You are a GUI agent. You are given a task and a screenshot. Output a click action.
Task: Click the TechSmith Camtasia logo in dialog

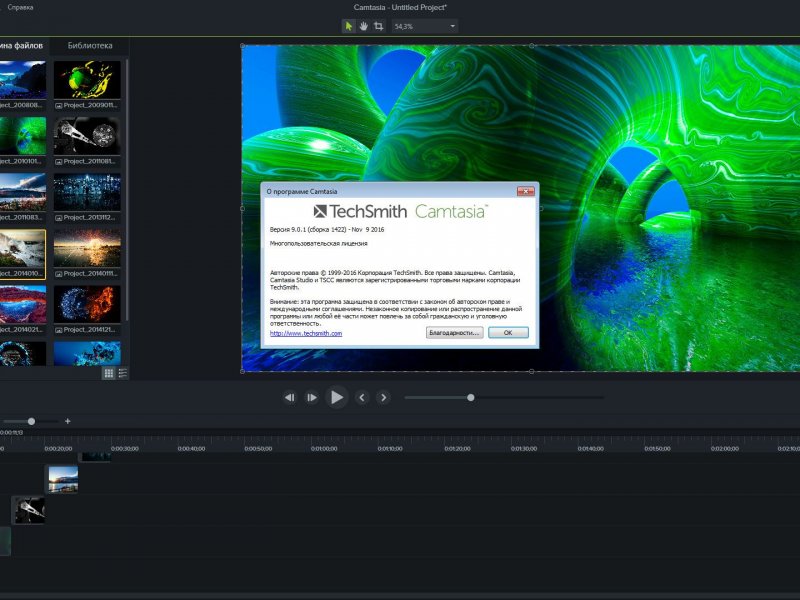(x=401, y=211)
